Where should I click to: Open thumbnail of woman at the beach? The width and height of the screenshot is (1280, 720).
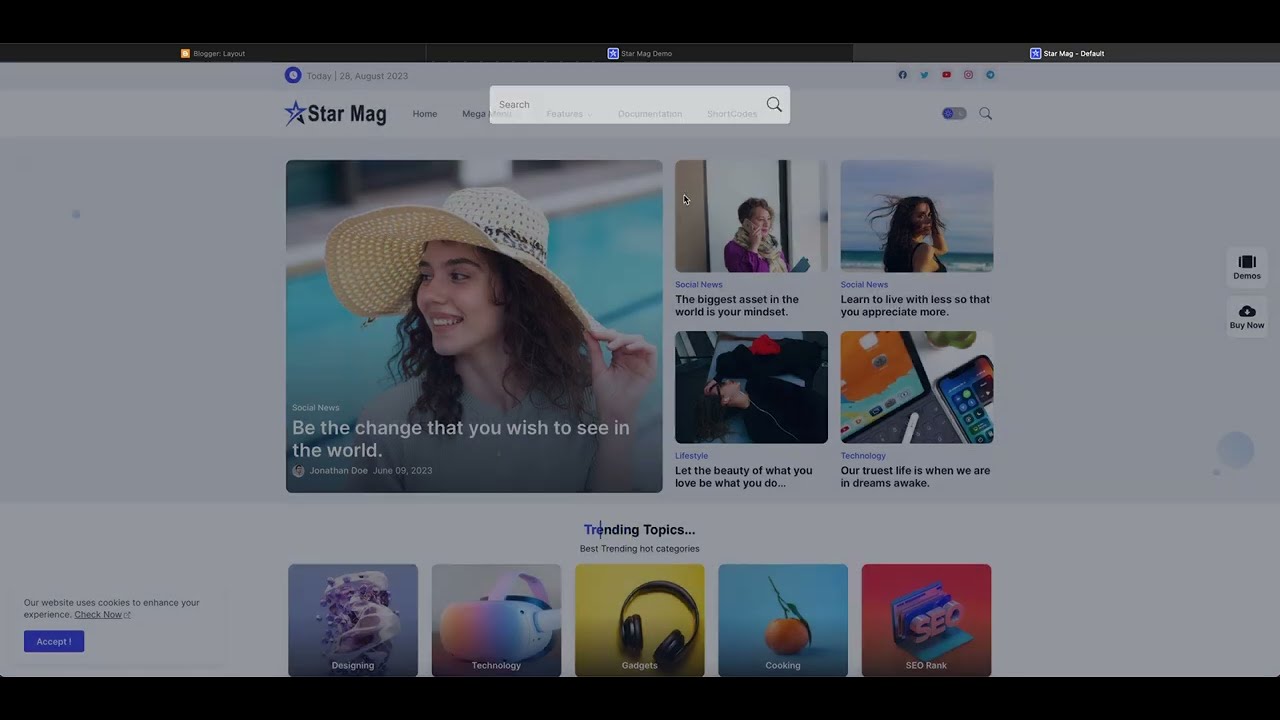point(917,216)
